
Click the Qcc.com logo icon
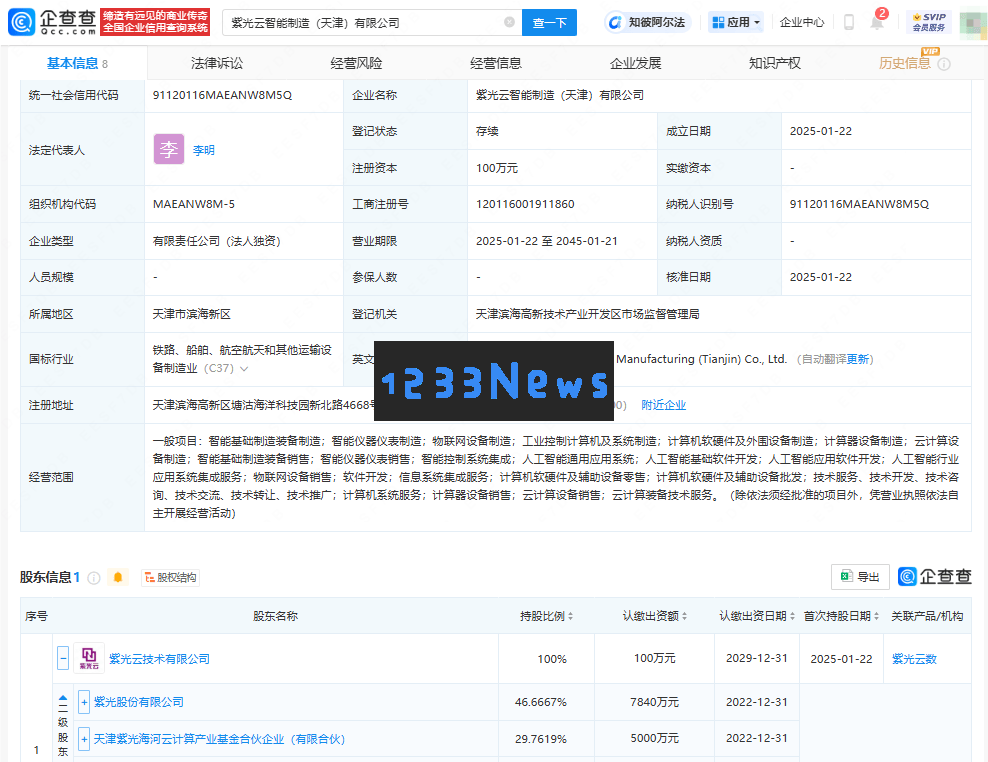point(21,22)
